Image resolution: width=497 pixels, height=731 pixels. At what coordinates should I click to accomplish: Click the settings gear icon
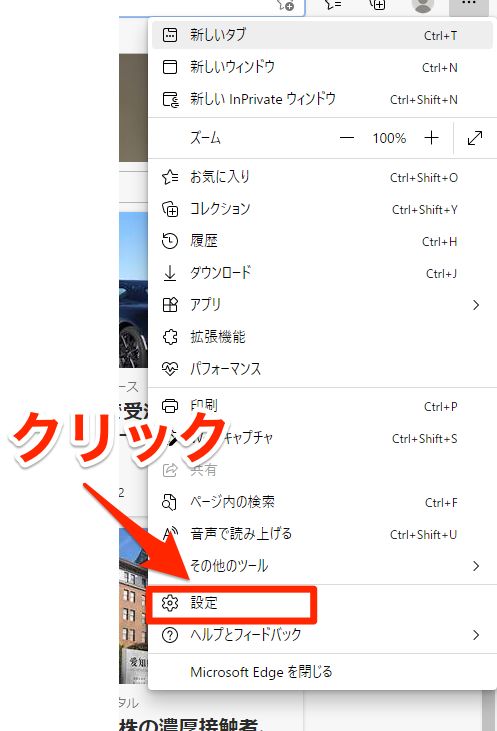click(x=170, y=603)
